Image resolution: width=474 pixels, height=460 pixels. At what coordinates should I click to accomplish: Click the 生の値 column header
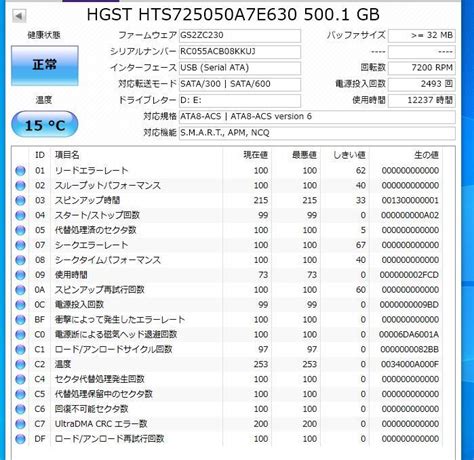click(426, 155)
